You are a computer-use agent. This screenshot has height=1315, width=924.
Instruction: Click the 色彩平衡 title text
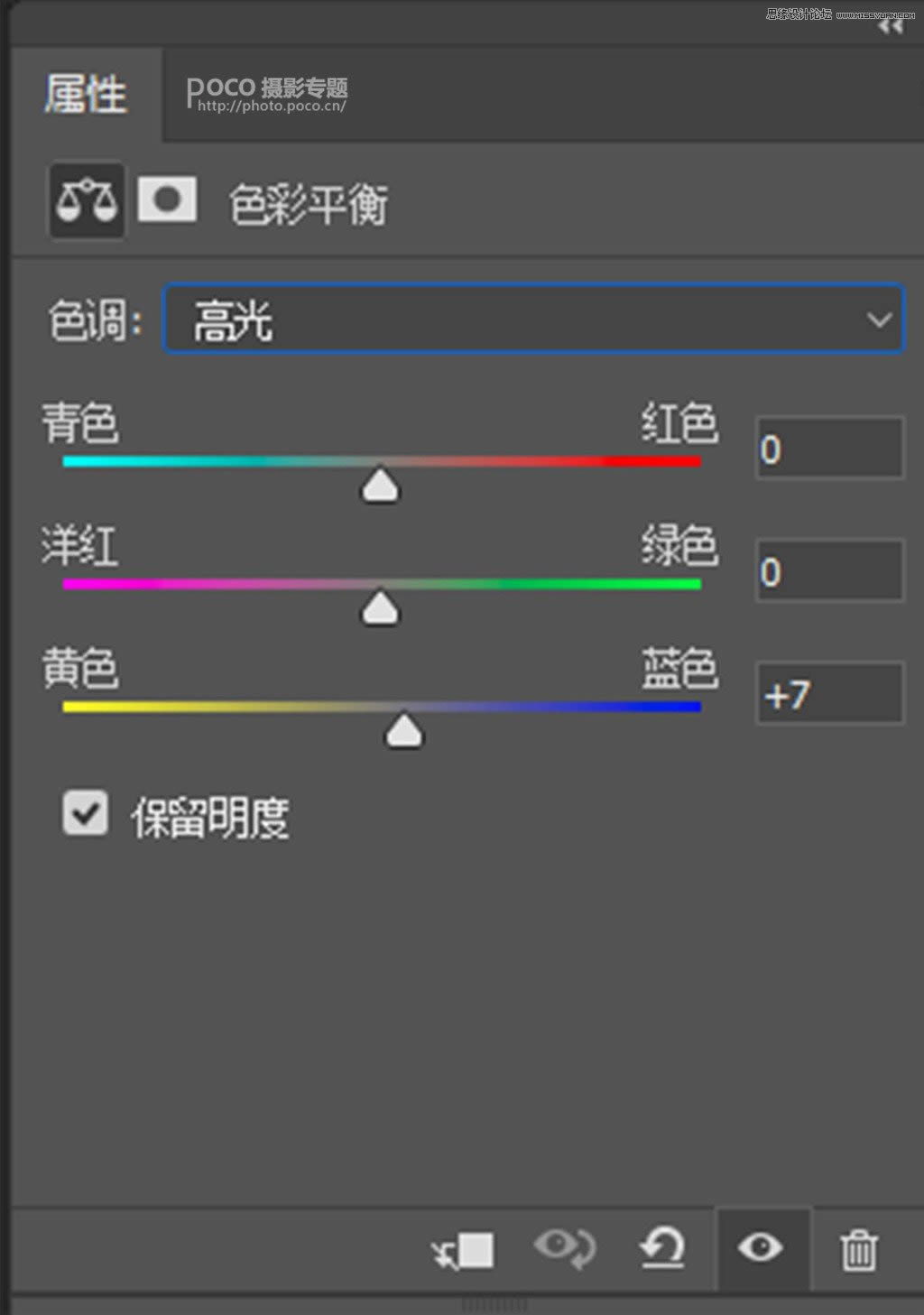pyautogui.click(x=309, y=206)
